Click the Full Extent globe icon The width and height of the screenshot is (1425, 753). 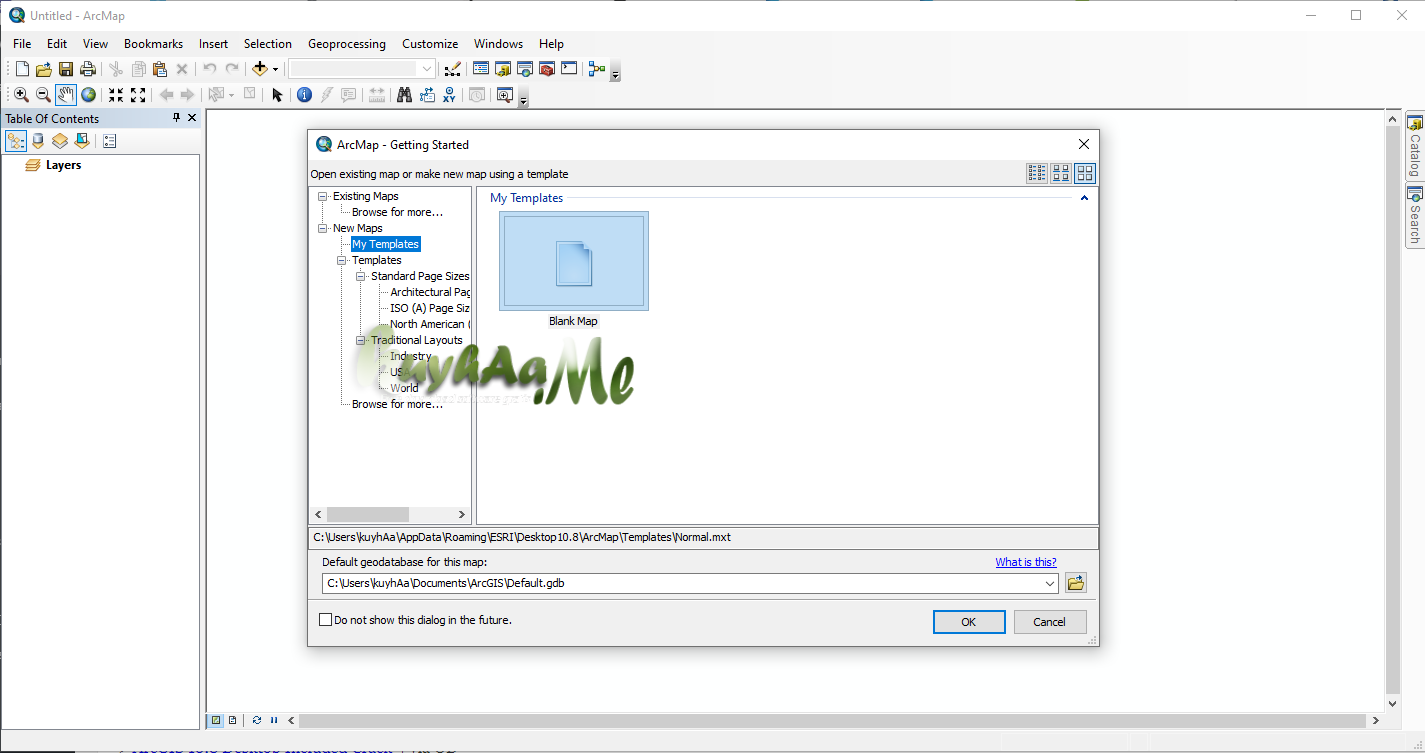tap(89, 95)
